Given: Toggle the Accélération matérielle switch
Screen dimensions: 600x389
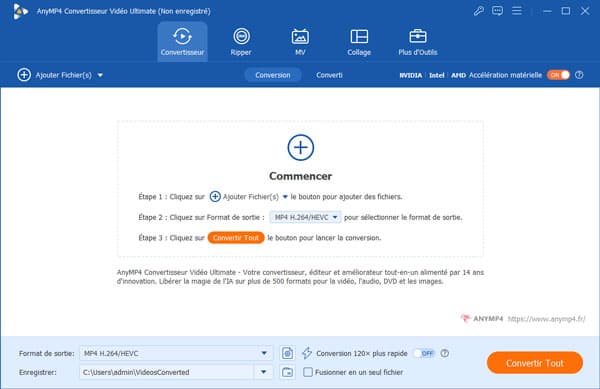Looking at the screenshot, I should [558, 75].
